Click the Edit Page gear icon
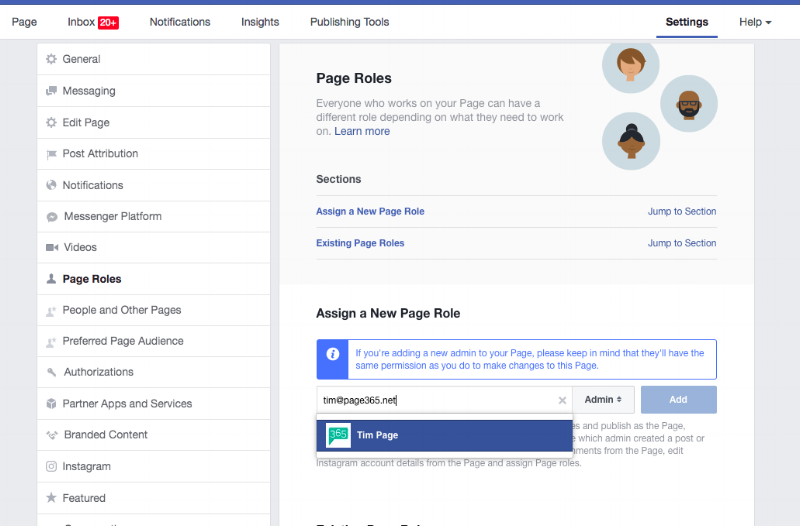 click(x=51, y=122)
